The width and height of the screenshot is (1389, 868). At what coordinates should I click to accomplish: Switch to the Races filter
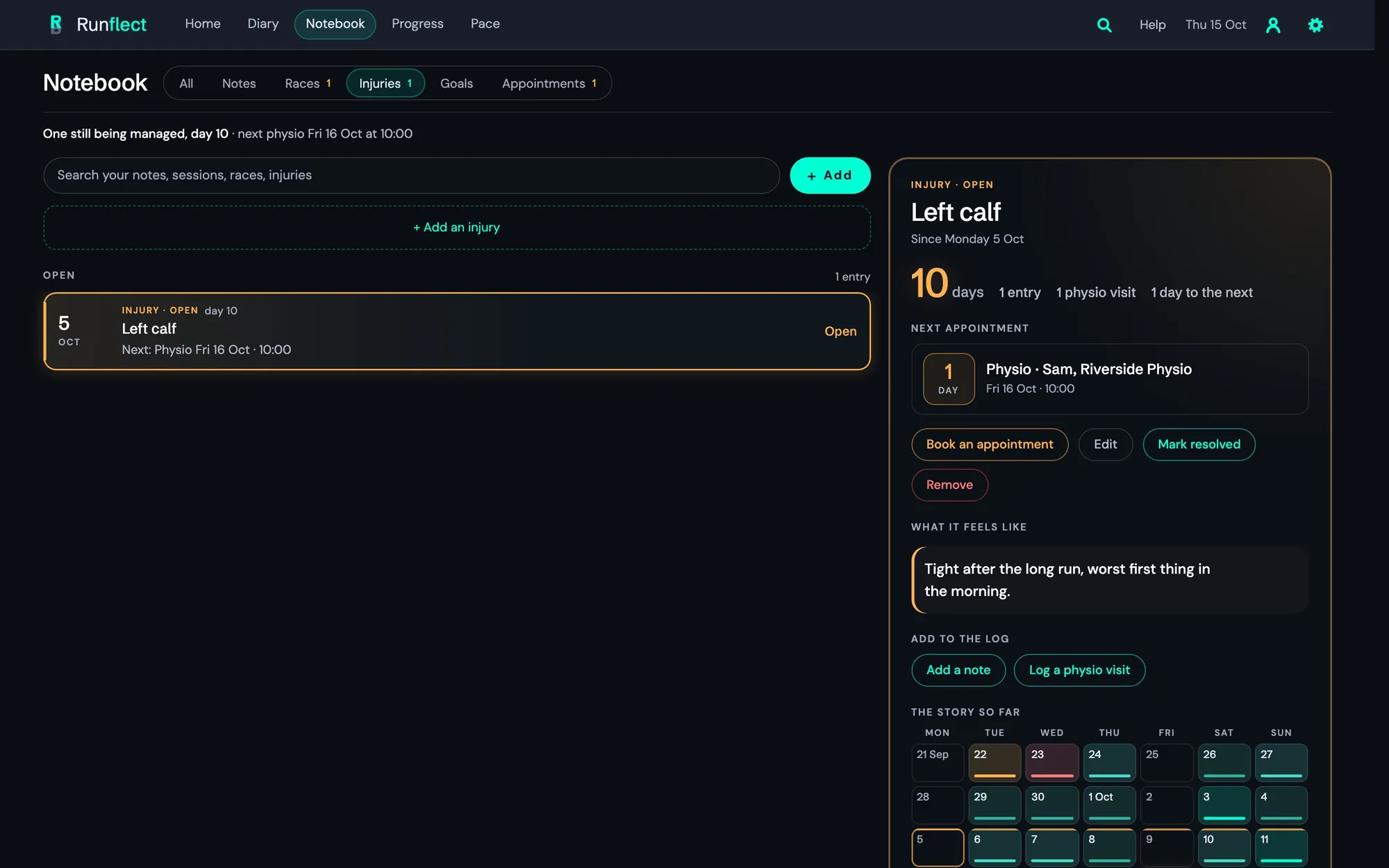[308, 83]
